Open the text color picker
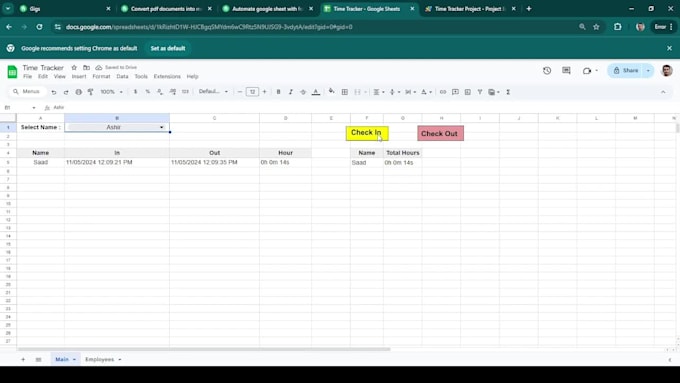The width and height of the screenshot is (680, 383). 316,92
